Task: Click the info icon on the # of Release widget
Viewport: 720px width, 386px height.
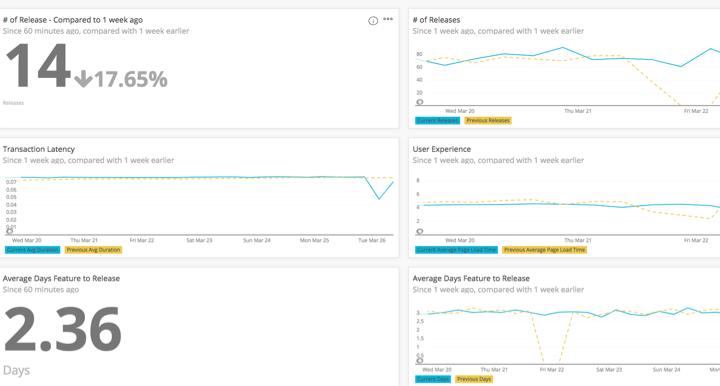Action: [373, 21]
